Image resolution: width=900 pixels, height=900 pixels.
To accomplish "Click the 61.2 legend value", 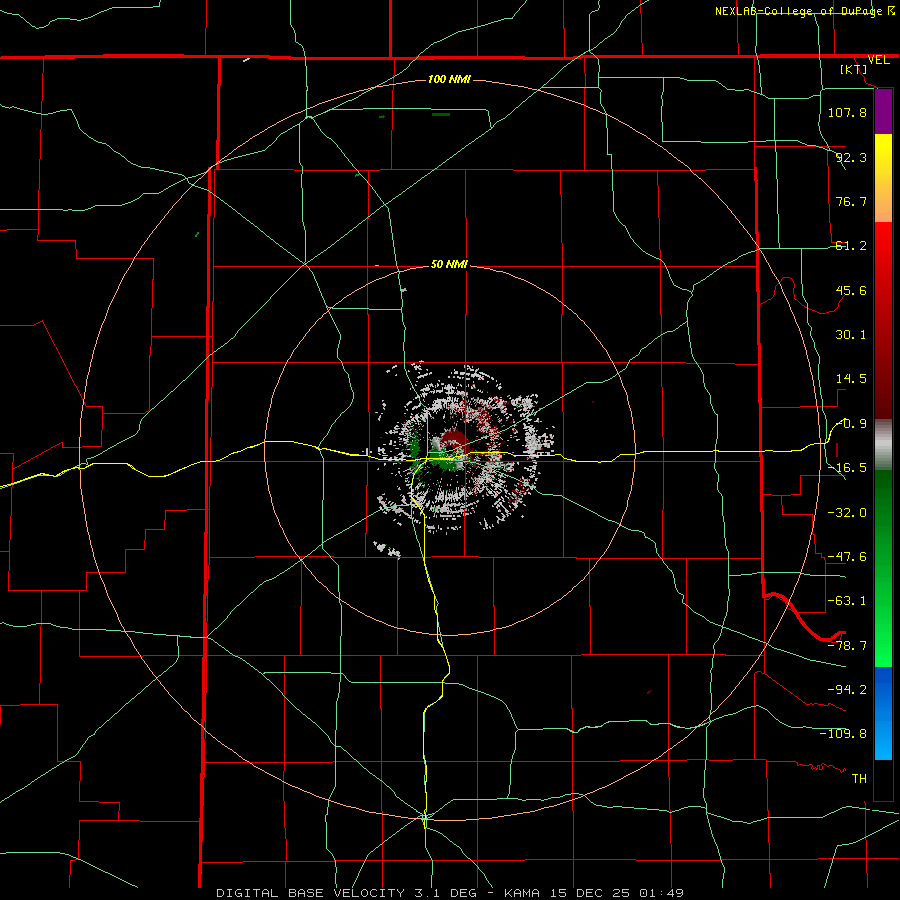I will coord(851,246).
